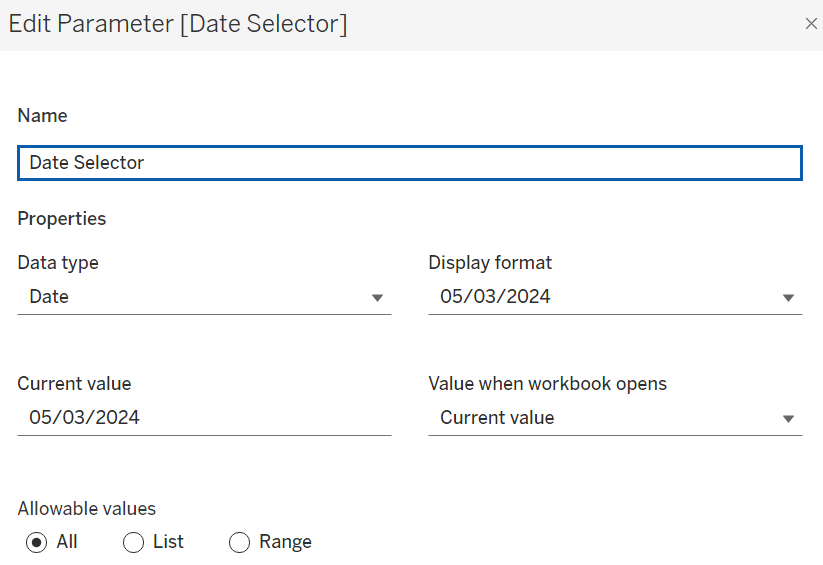Close the Edit Parameter dialog
This screenshot has width=823, height=565.
(811, 24)
